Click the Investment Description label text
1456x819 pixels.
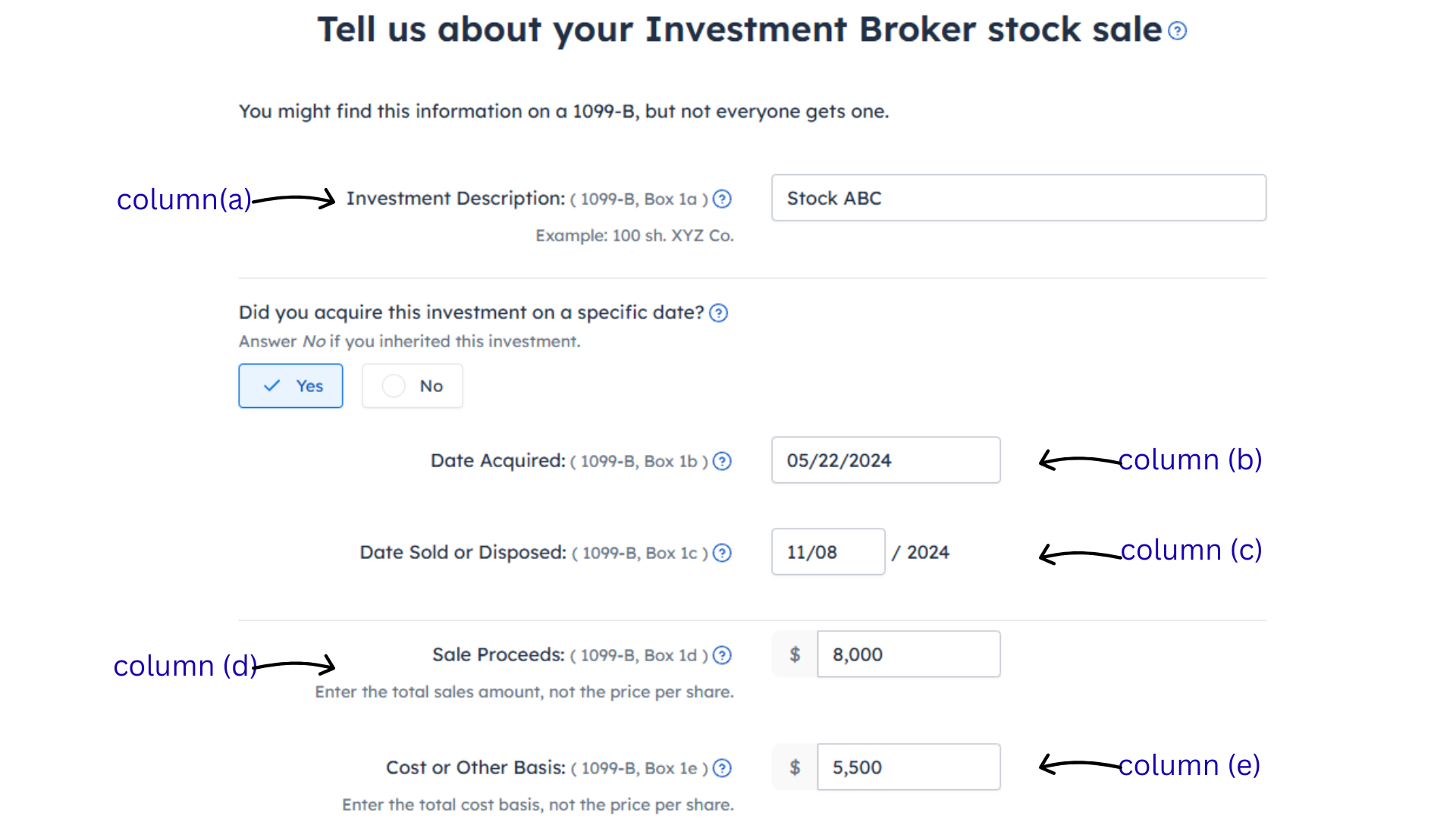pos(456,199)
